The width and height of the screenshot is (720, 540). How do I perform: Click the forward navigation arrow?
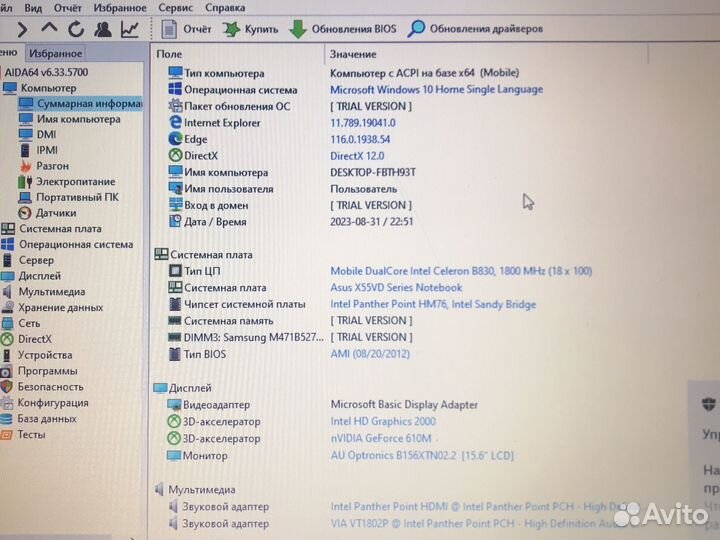[x=22, y=29]
